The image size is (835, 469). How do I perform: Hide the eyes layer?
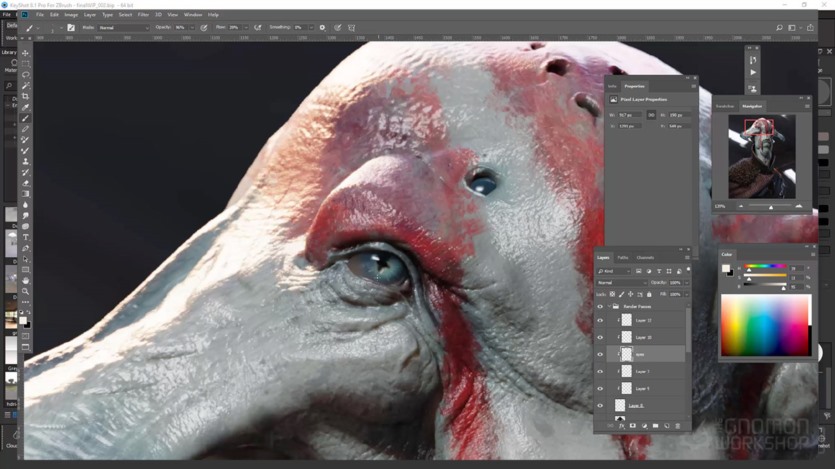tap(600, 355)
